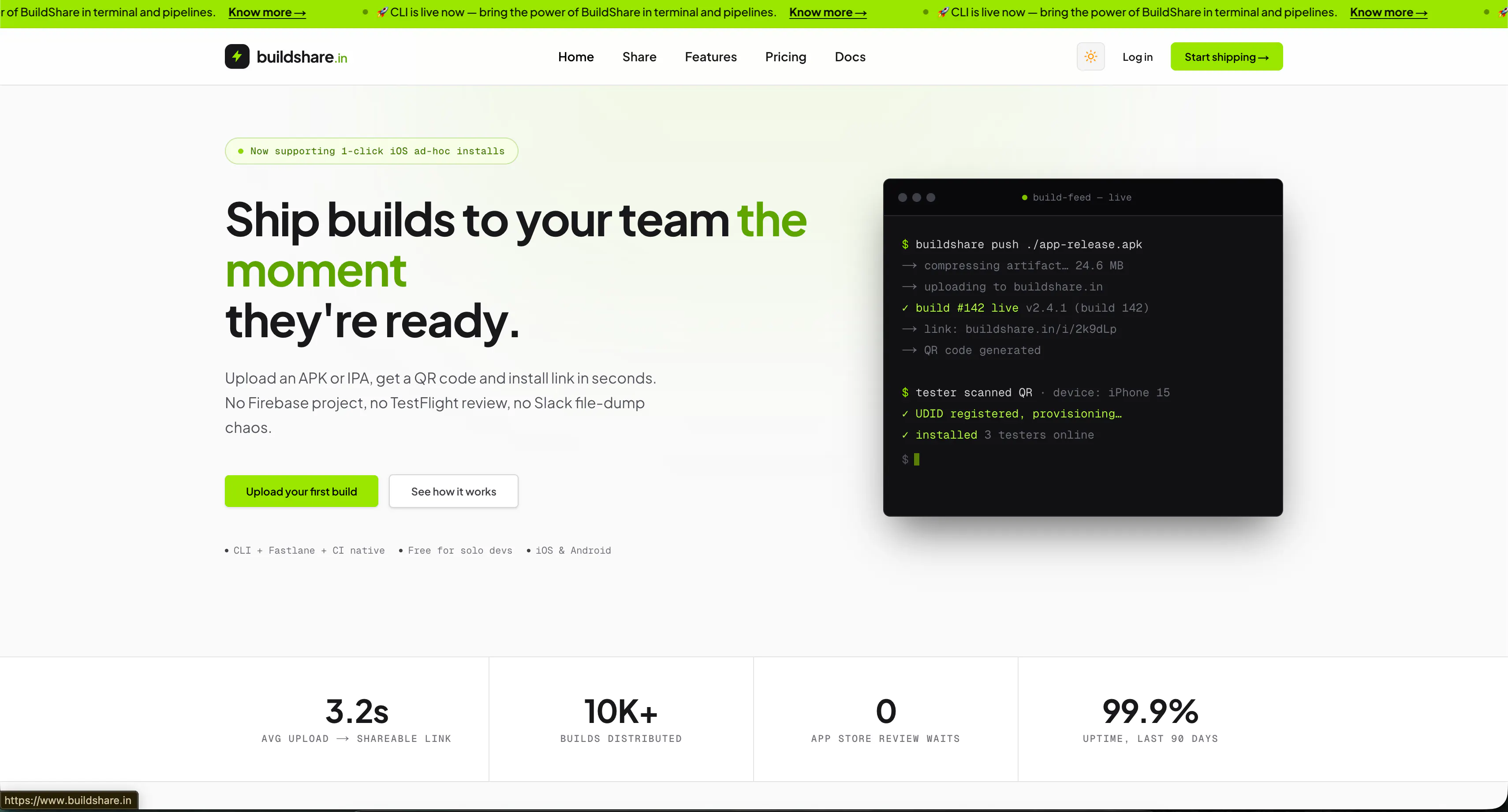The width and height of the screenshot is (1508, 812).
Task: Click the middle Know more banner link
Action: pyautogui.click(x=828, y=12)
